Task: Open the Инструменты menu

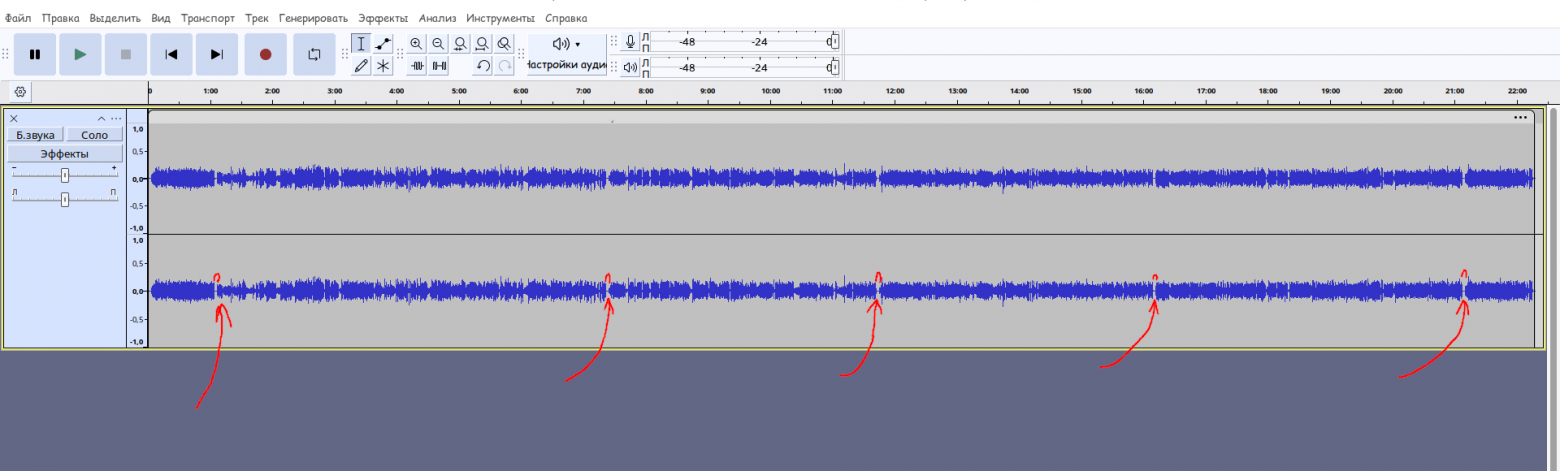Action: (499, 19)
